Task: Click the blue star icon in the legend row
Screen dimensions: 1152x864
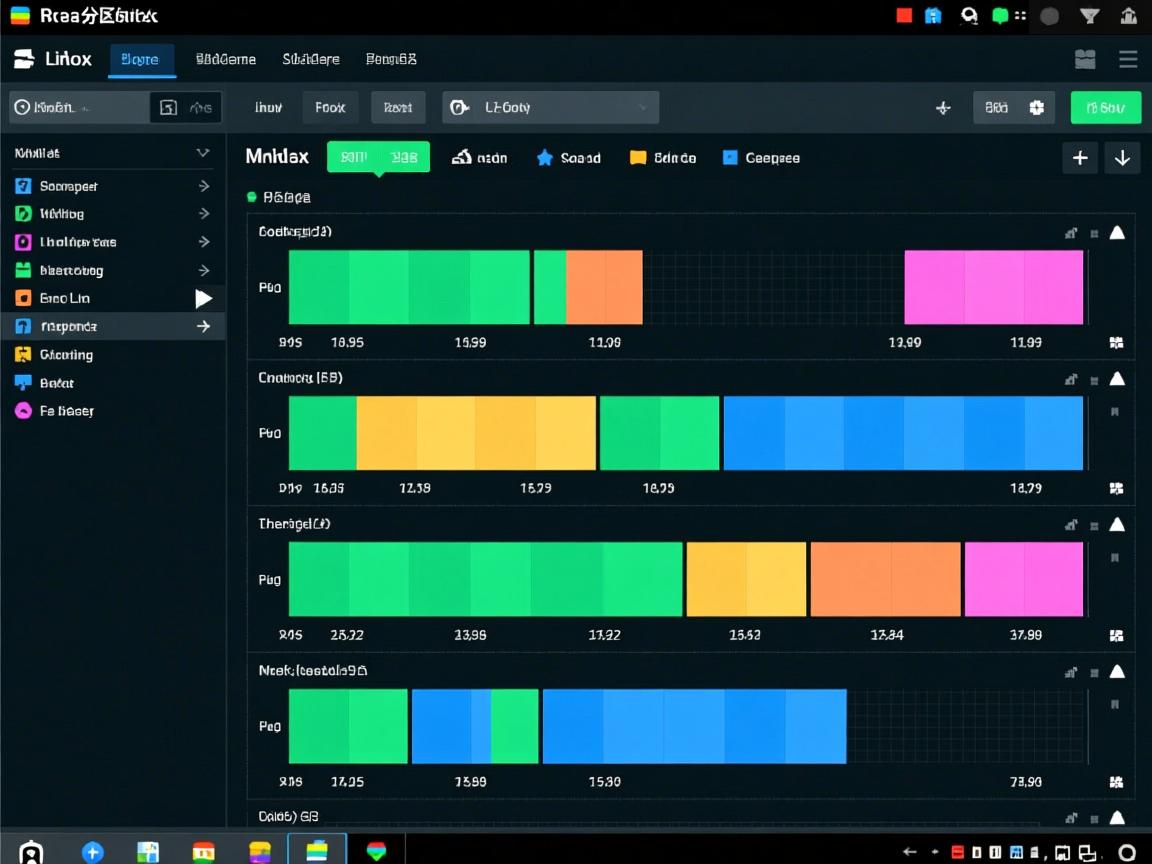Action: click(545, 158)
